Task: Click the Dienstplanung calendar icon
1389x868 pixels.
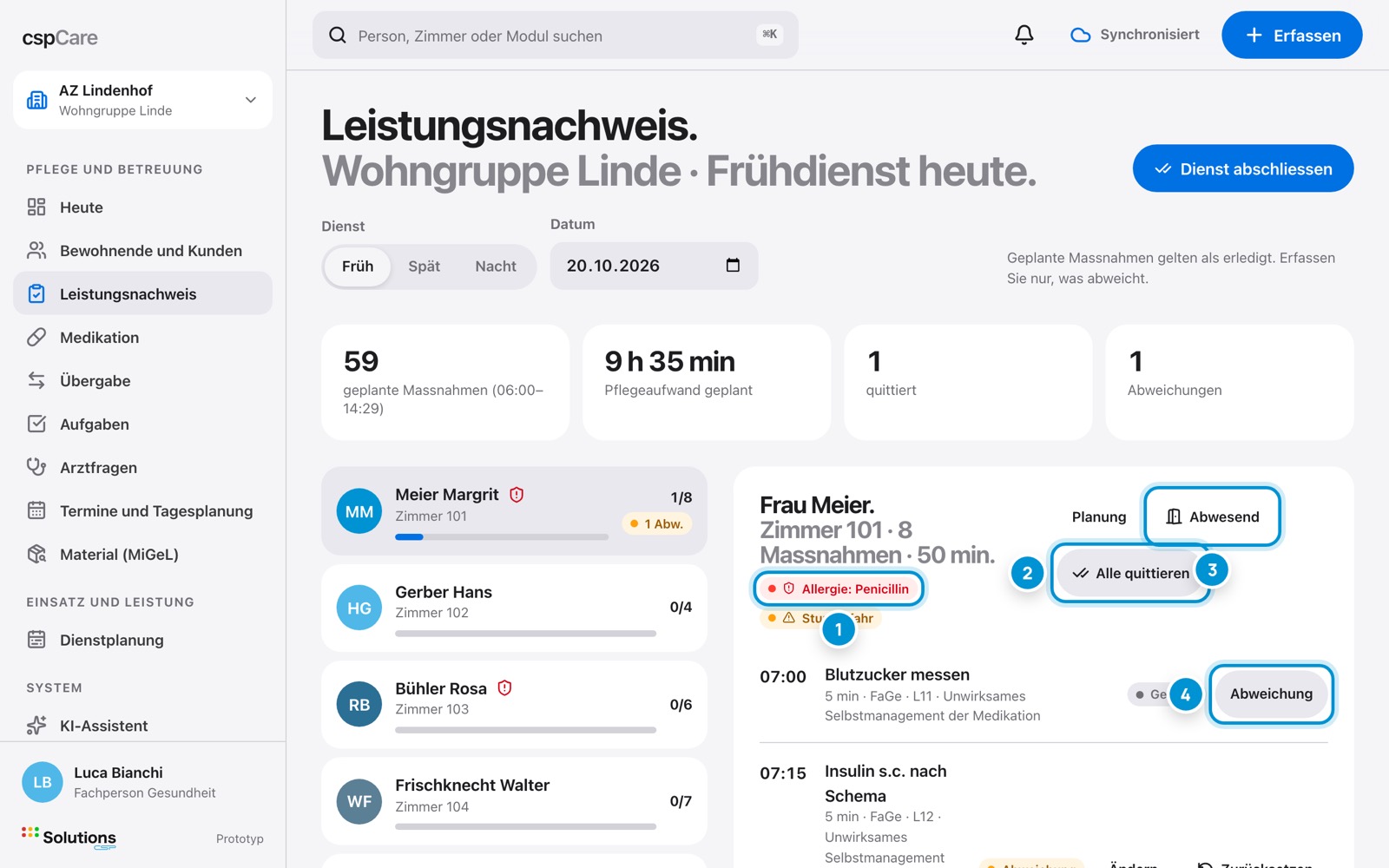Action: (x=36, y=640)
